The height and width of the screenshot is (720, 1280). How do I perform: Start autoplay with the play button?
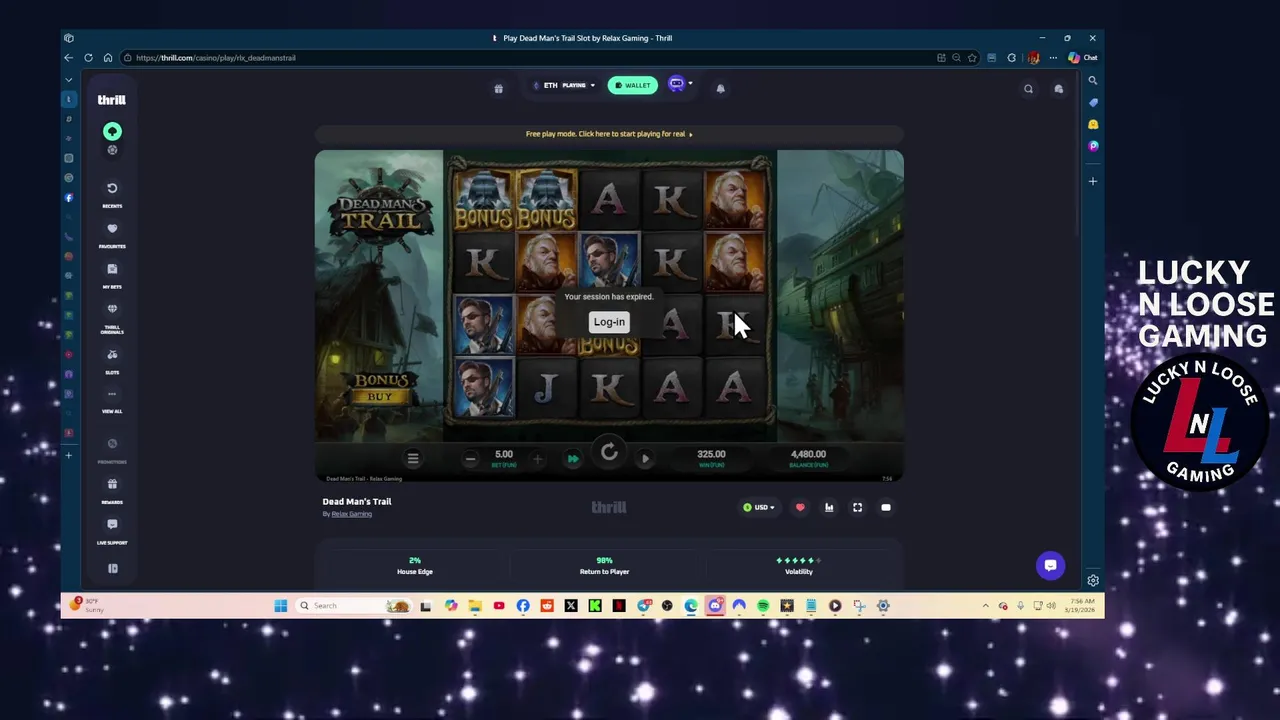tap(645, 459)
